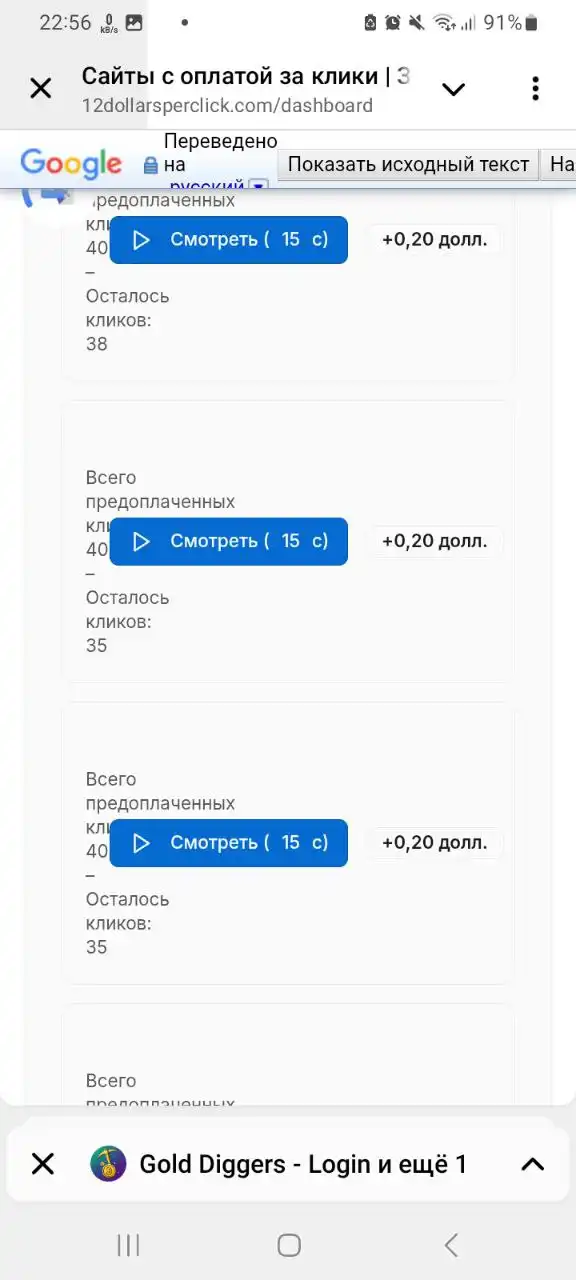Open the recent apps button
The width and height of the screenshot is (576, 1280).
pos(127,1245)
